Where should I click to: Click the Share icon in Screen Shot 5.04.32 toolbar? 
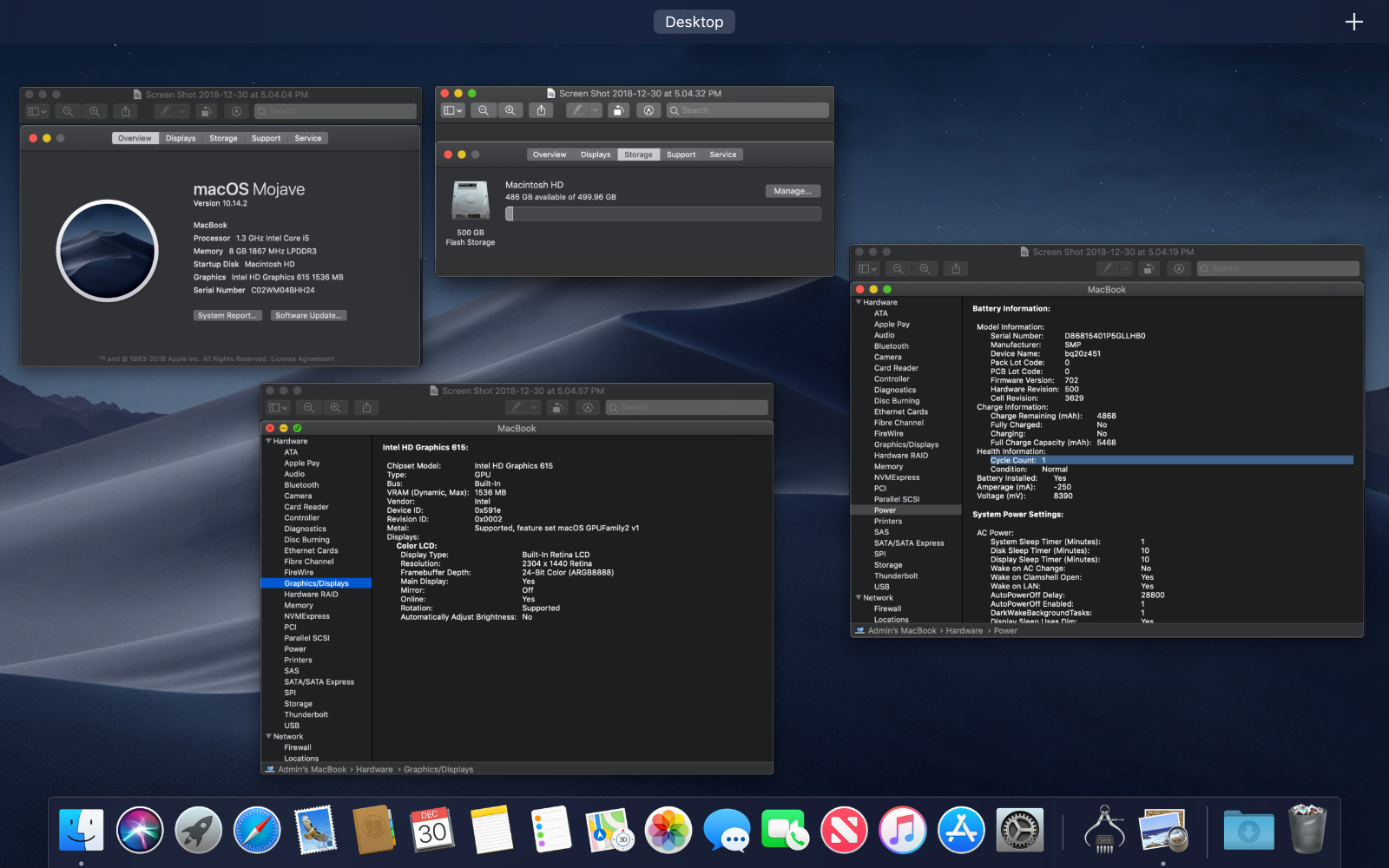(x=541, y=110)
